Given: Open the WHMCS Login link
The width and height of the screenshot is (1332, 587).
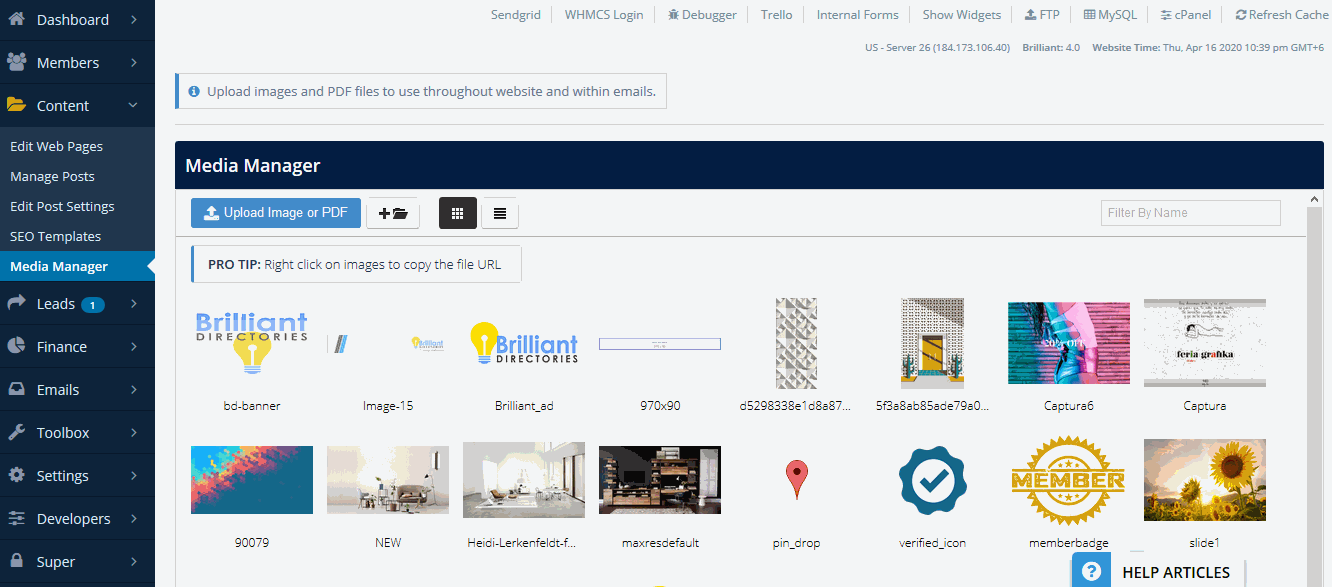Looking at the screenshot, I should point(603,14).
